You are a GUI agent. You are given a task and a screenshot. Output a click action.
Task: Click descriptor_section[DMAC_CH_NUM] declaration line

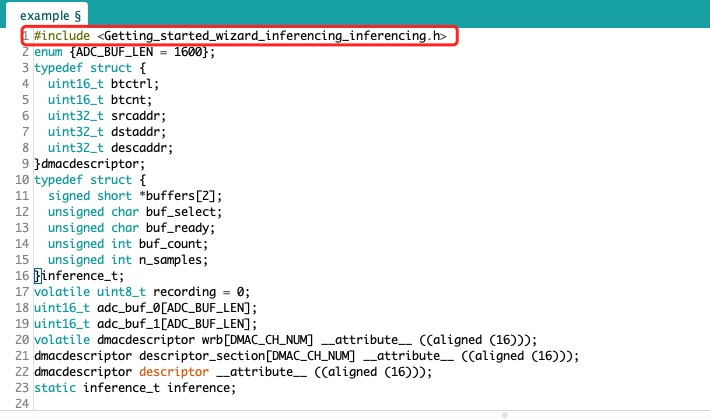click(307, 356)
